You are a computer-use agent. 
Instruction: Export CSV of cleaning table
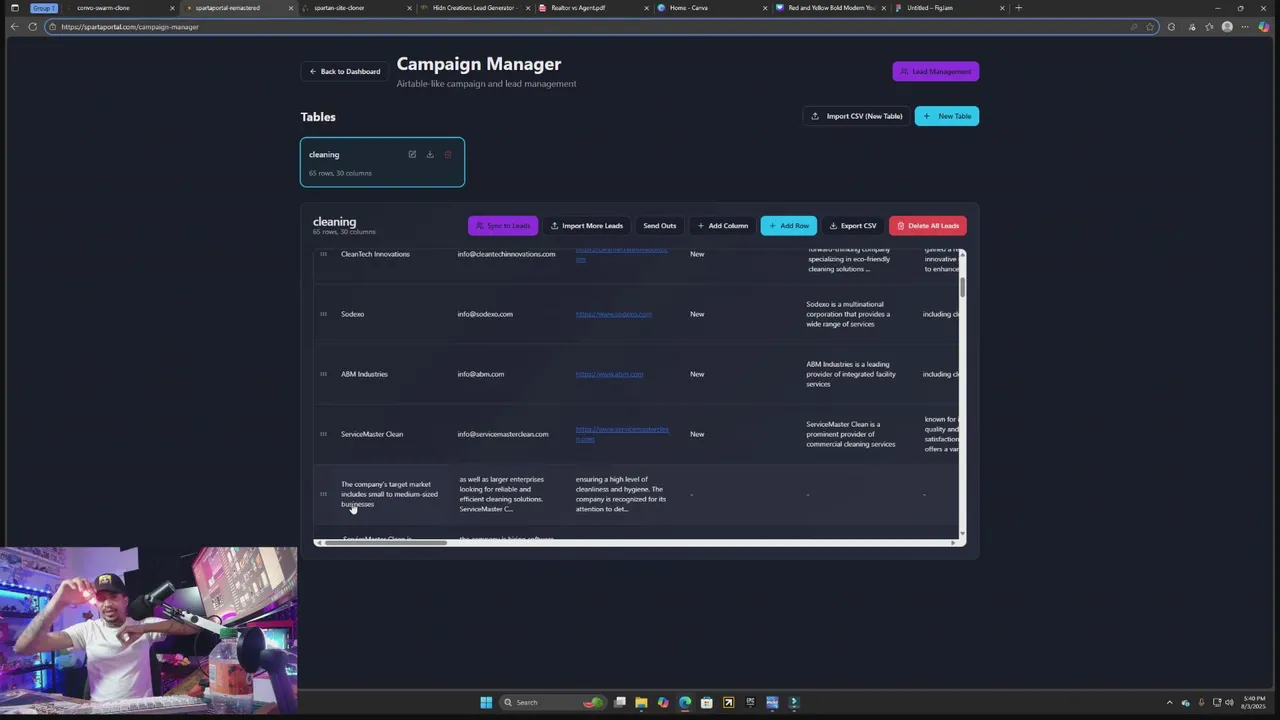pos(852,226)
